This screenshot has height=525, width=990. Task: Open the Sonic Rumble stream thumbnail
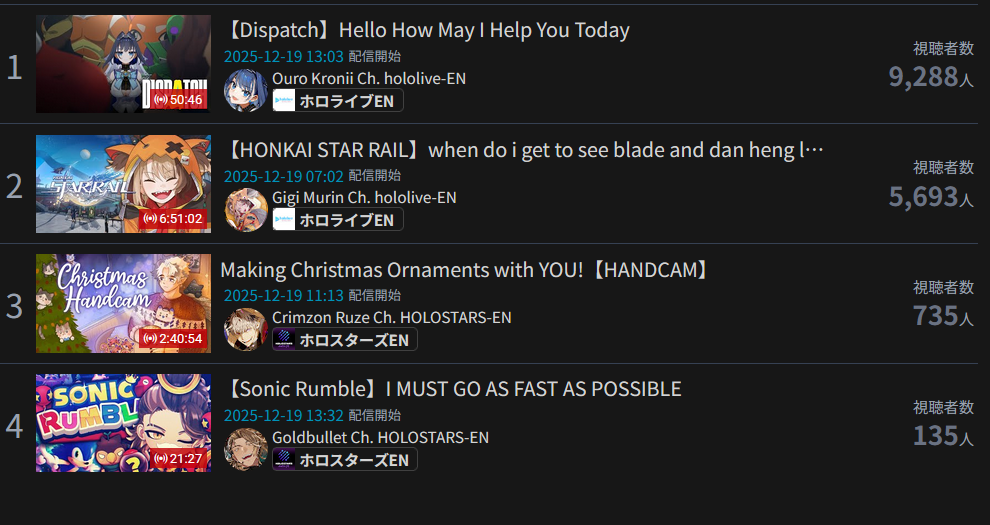123,423
